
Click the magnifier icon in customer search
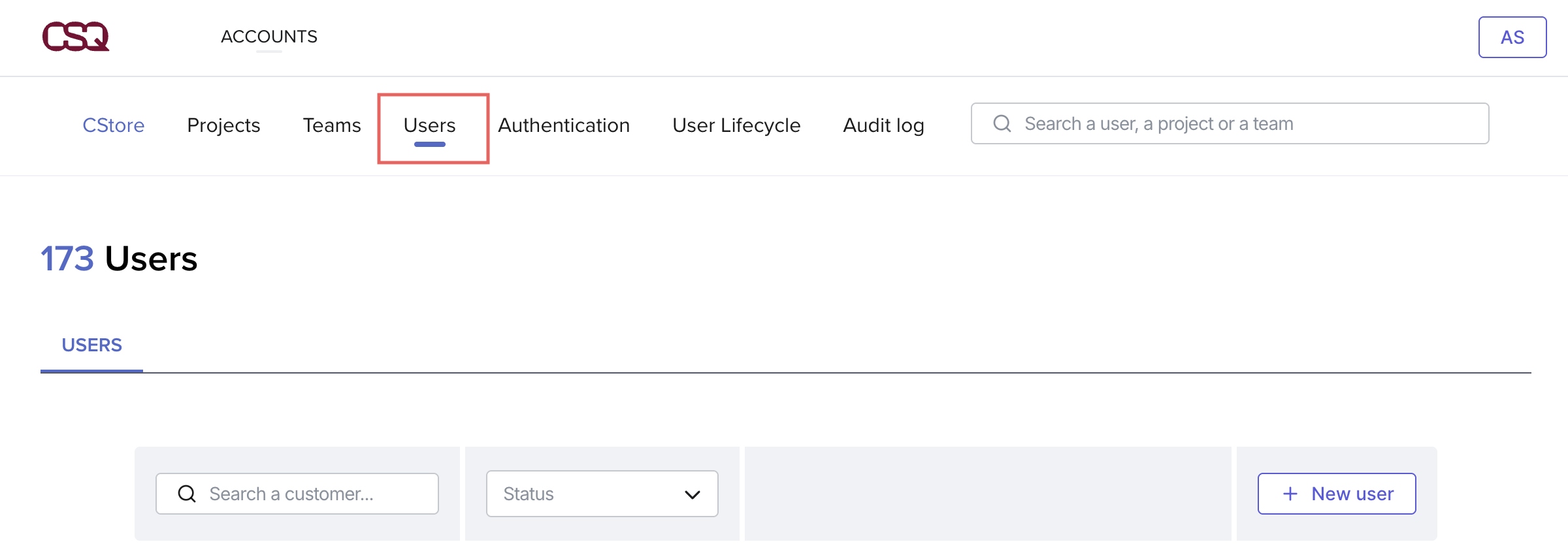[187, 494]
